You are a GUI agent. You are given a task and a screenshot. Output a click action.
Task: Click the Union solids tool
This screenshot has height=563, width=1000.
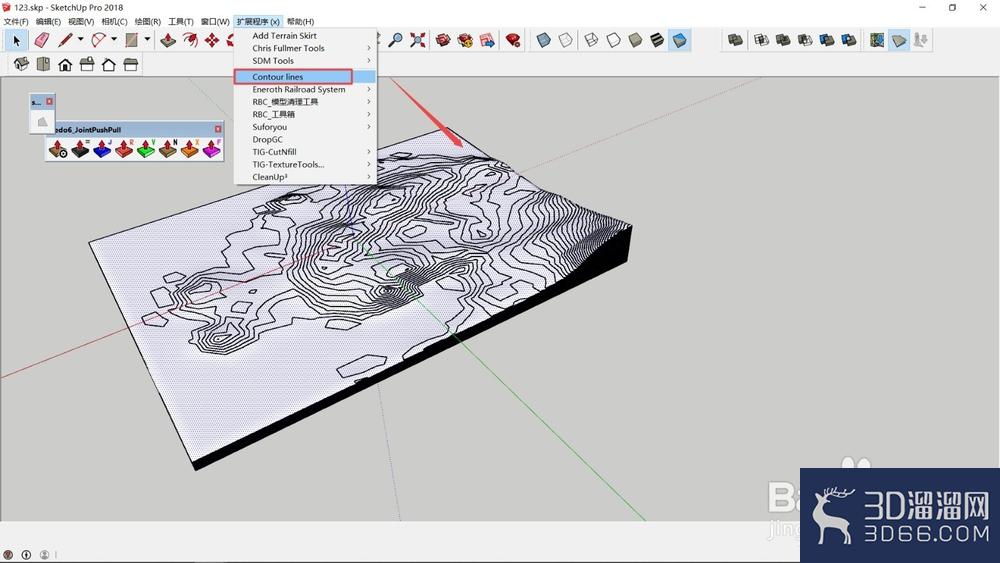(x=783, y=40)
